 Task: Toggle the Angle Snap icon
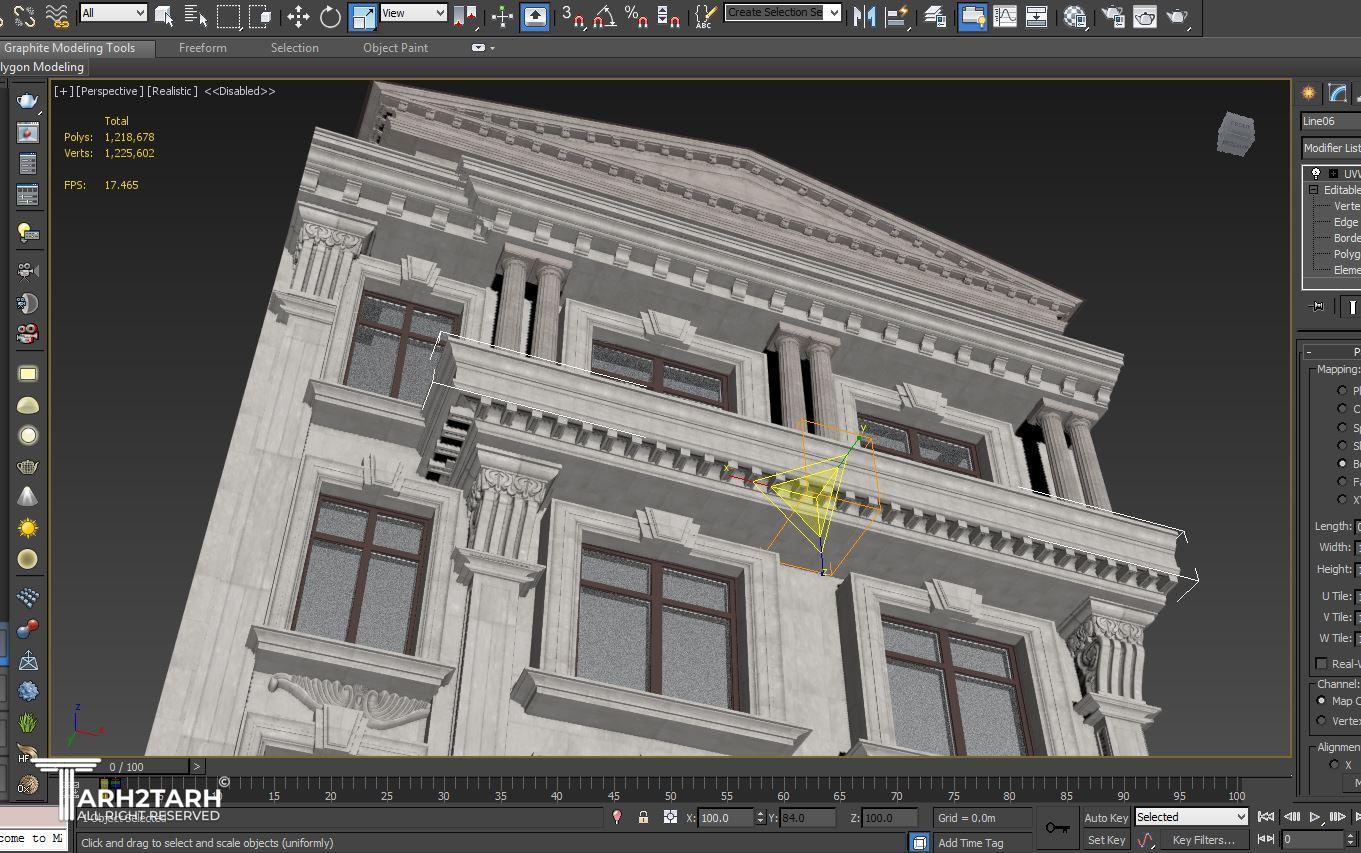[604, 16]
